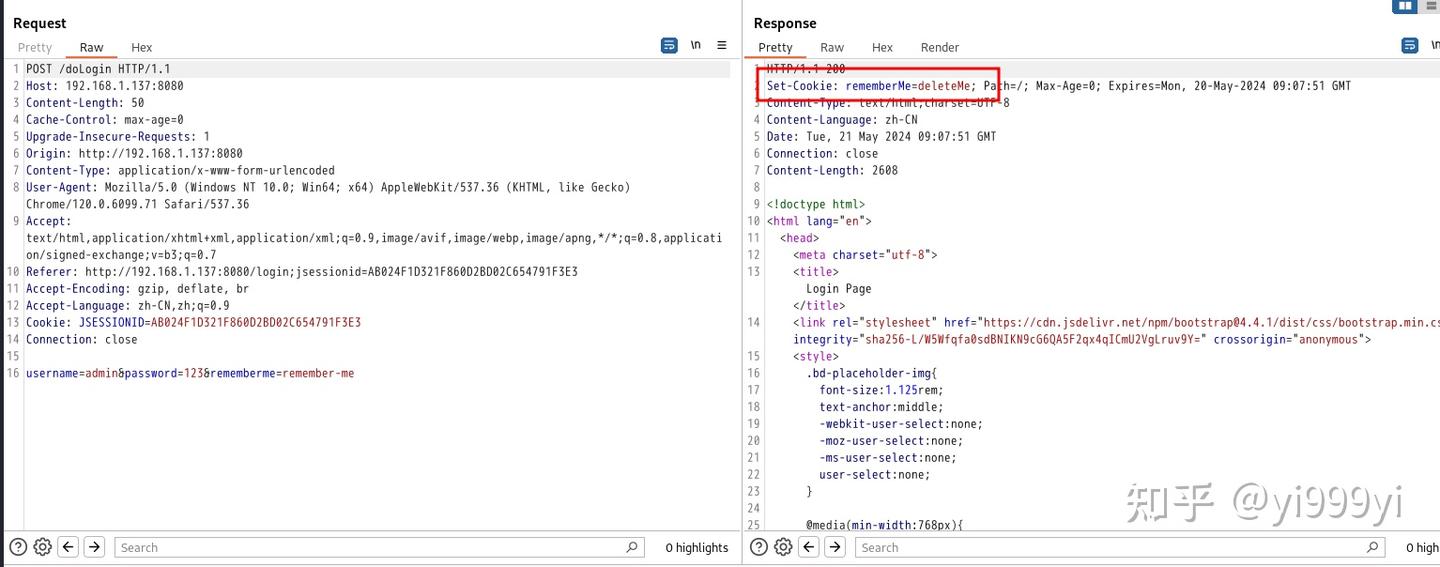Go to next match in Response search

click(835, 547)
